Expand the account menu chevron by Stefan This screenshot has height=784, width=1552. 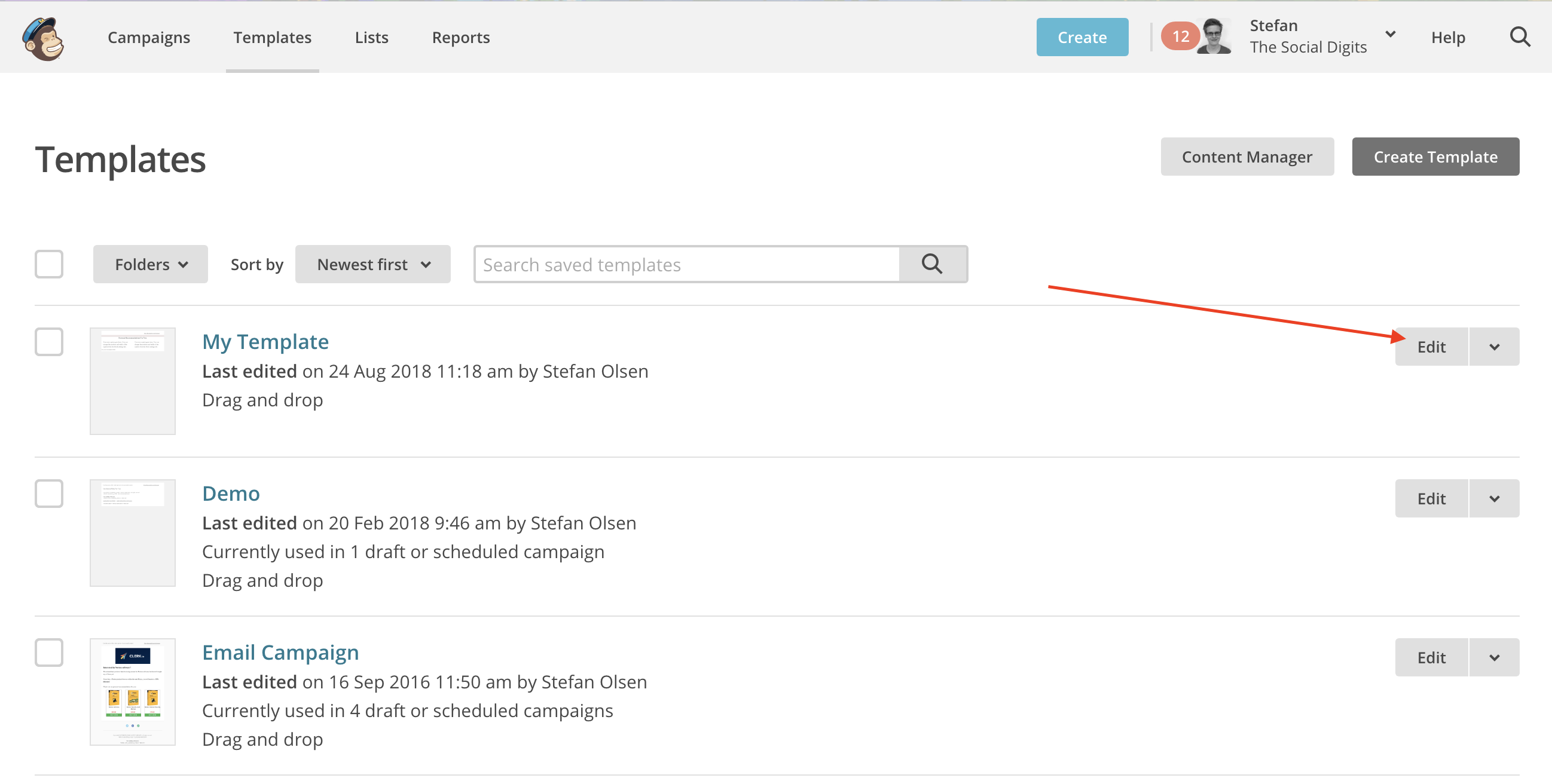point(1390,34)
